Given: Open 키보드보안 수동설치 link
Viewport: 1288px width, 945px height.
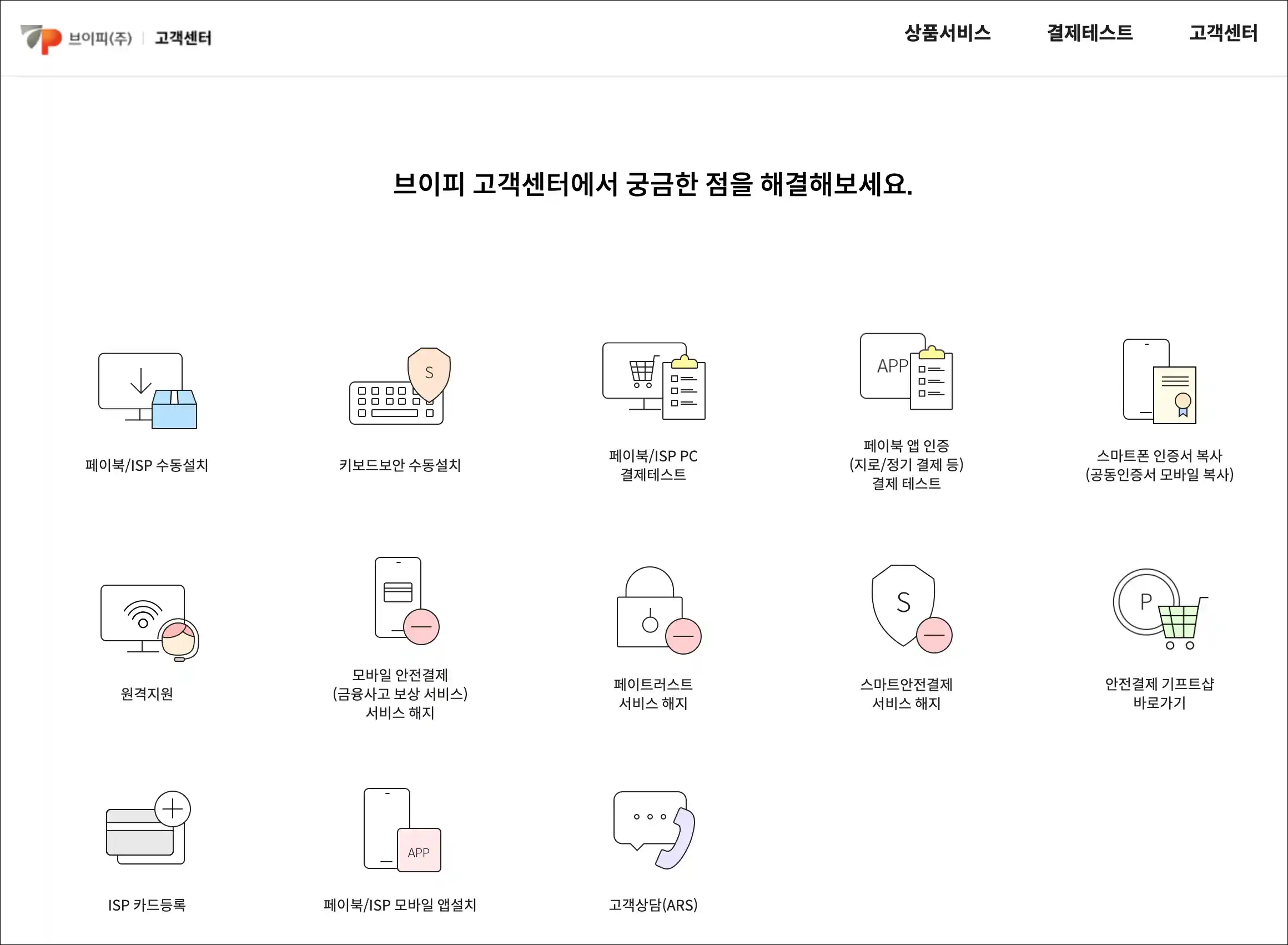Looking at the screenshot, I should point(400,465).
